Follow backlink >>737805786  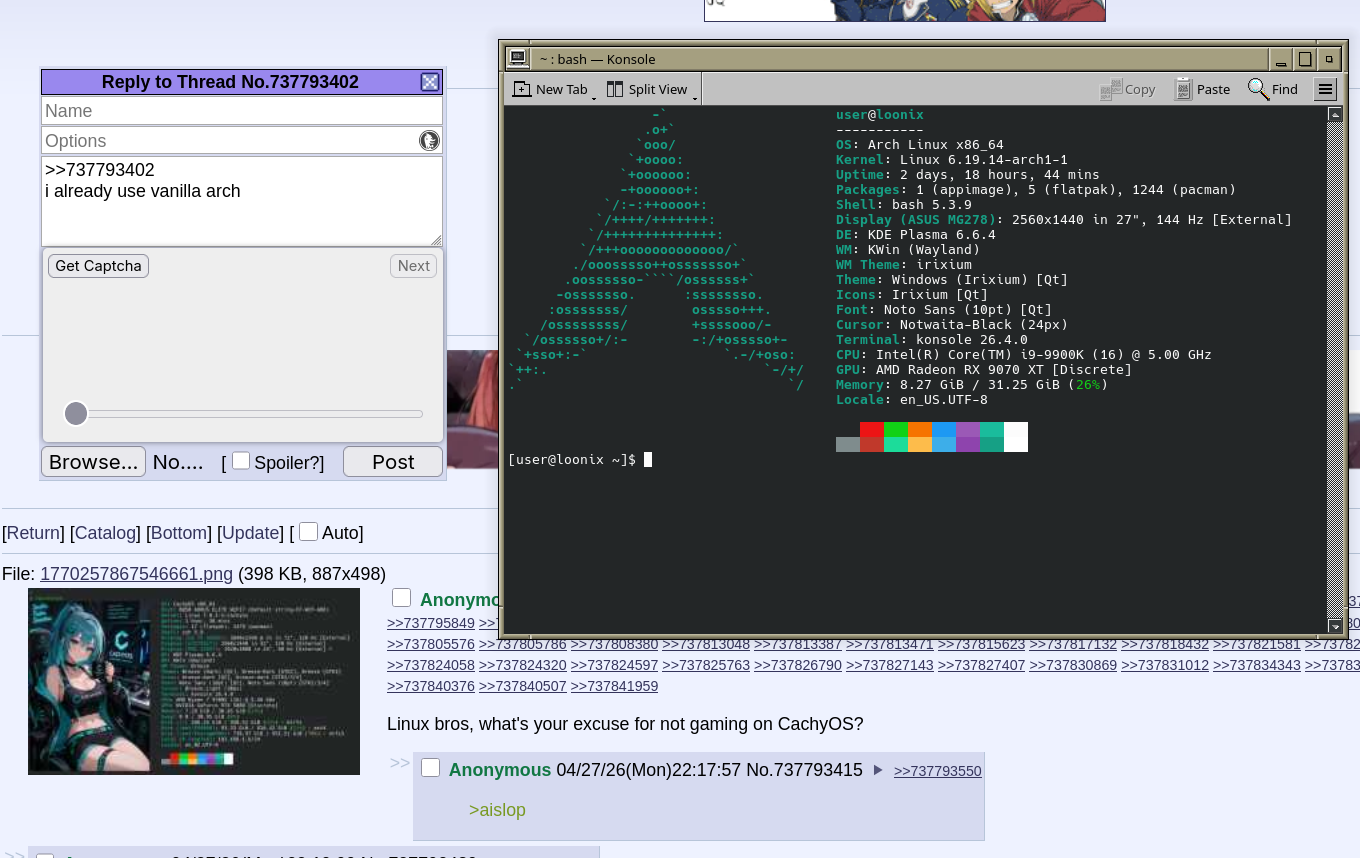click(523, 644)
